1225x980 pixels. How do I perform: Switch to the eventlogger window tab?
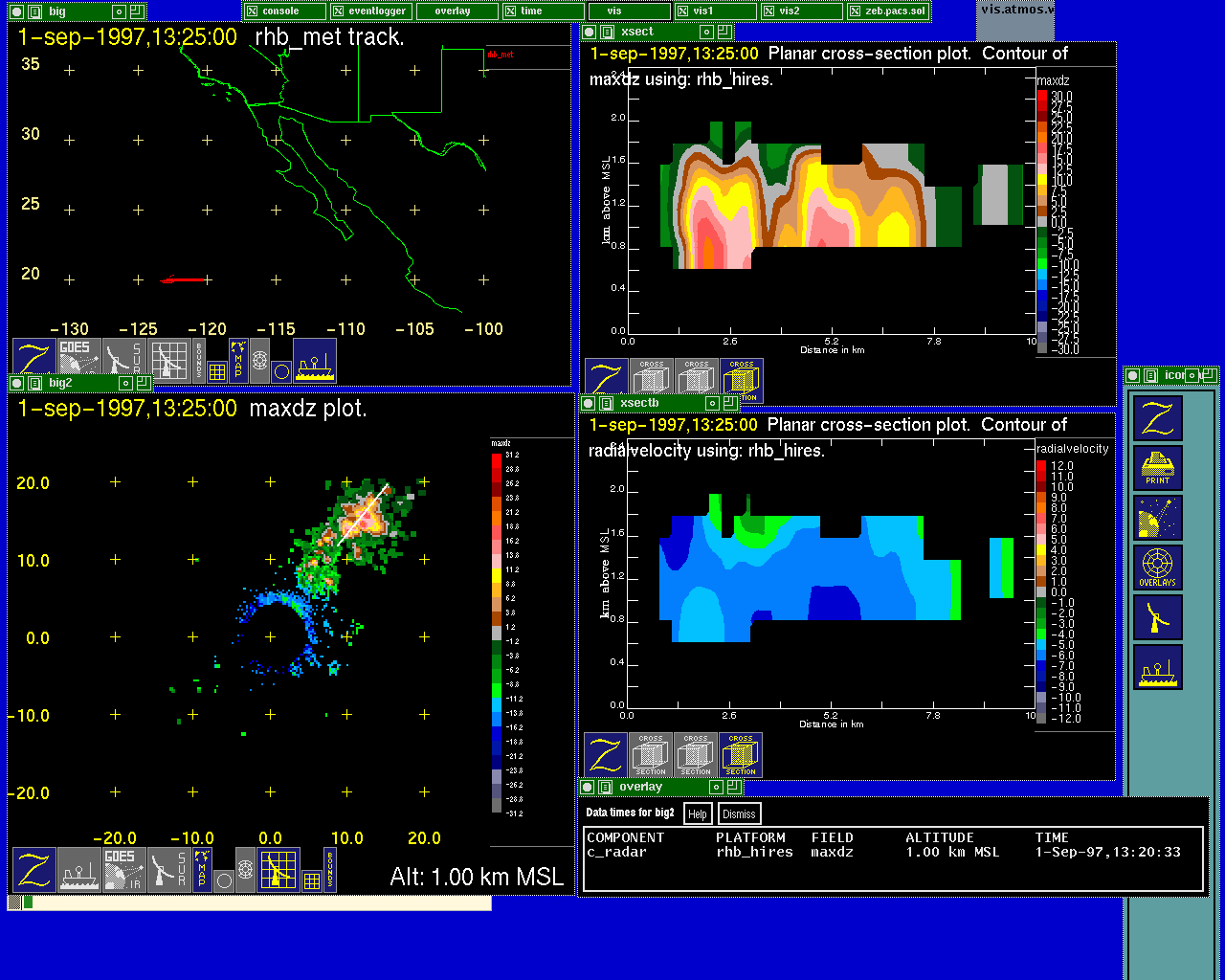pos(370,11)
